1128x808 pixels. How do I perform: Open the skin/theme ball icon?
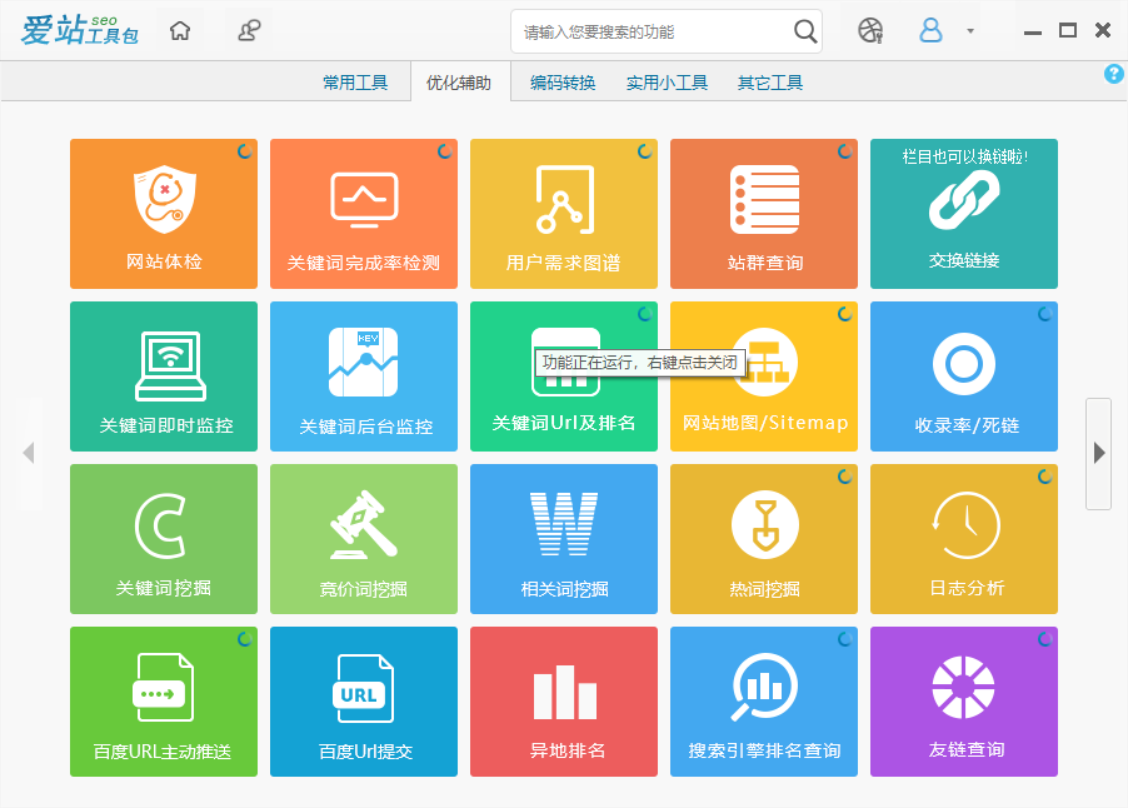point(870,31)
